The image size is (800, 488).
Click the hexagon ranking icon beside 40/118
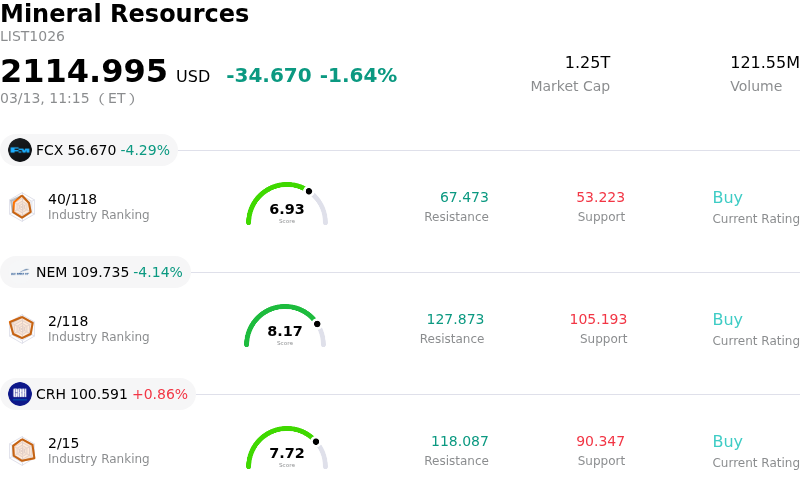pyautogui.click(x=22, y=206)
